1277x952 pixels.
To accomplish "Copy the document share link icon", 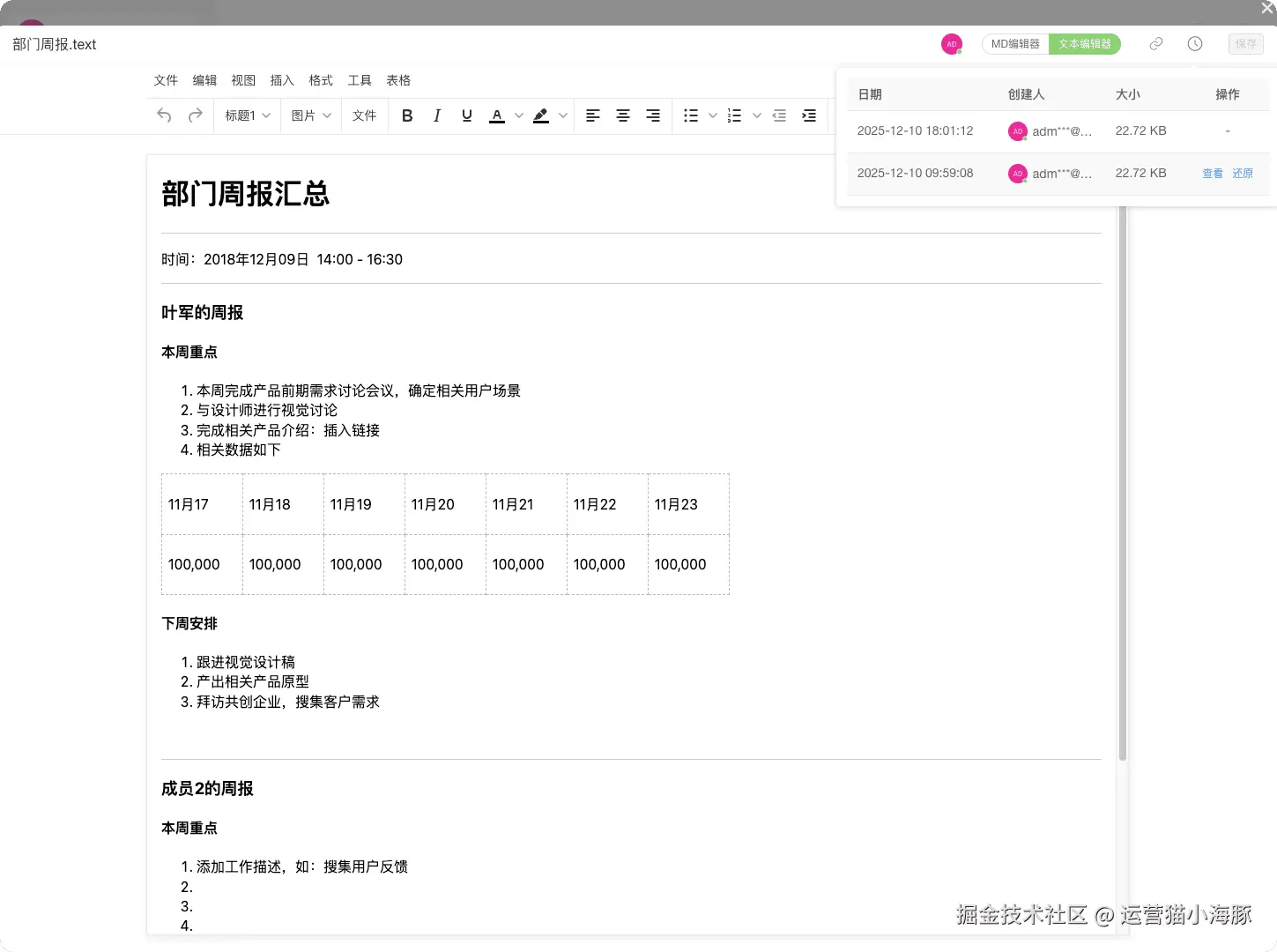I will click(1156, 43).
